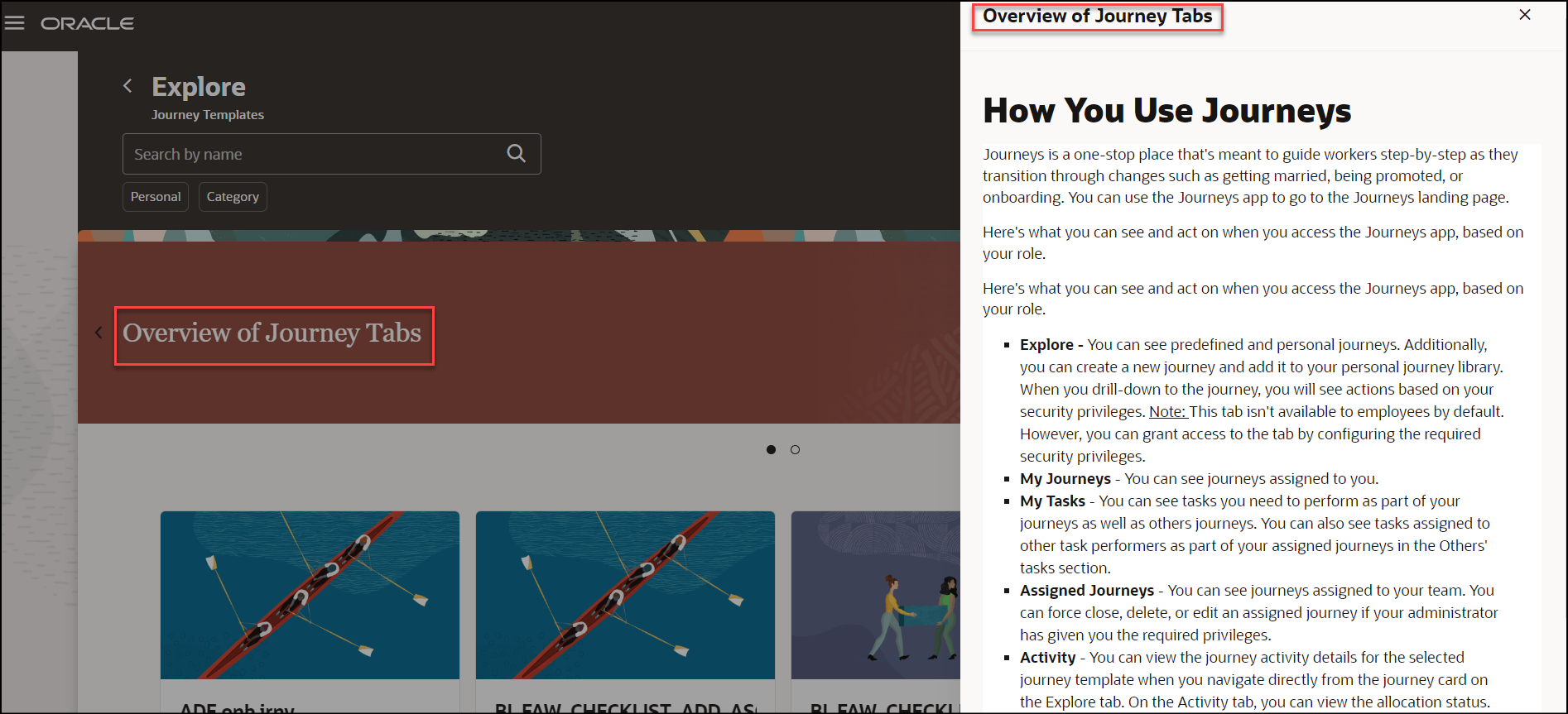Open the Category filter chip
The width and height of the screenshot is (1568, 714).
(x=233, y=197)
